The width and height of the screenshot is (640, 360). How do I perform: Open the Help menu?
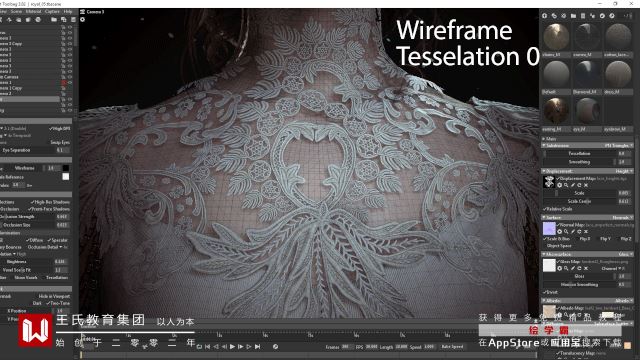point(68,11)
